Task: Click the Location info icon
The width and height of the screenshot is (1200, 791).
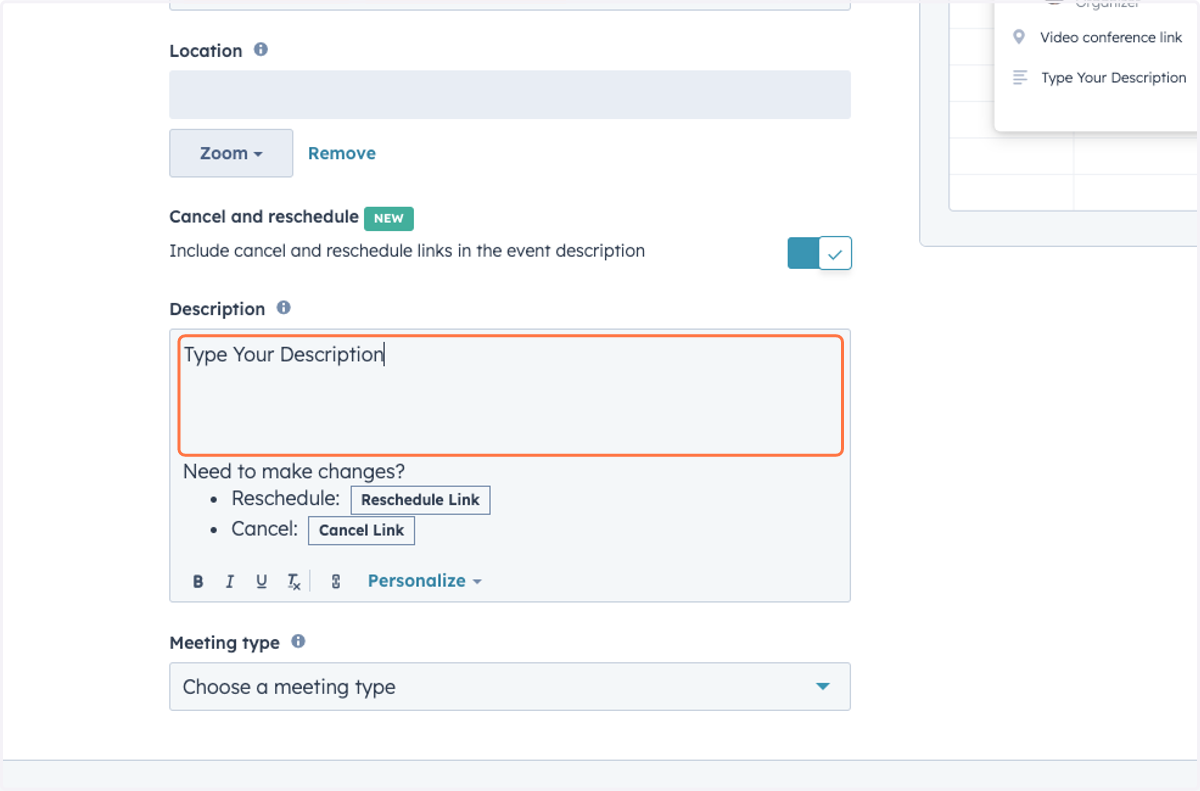Action: coord(261,49)
